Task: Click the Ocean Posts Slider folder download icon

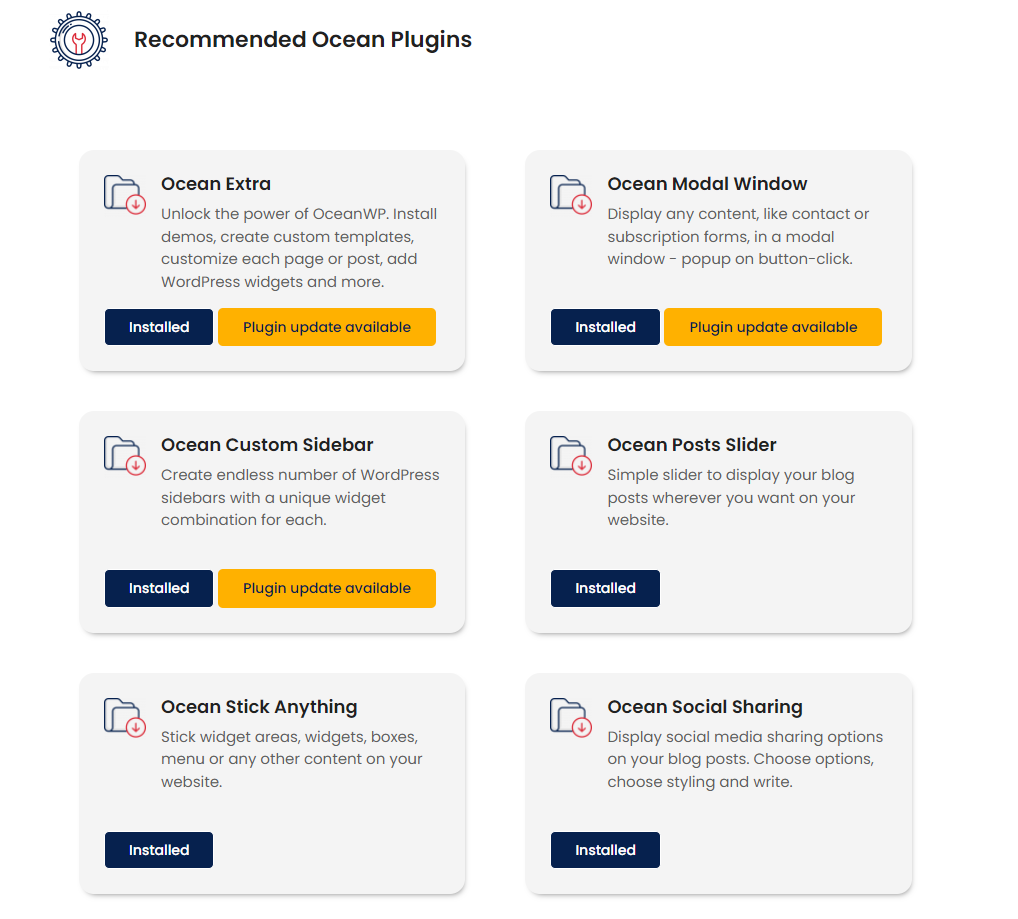Action: coord(571,456)
